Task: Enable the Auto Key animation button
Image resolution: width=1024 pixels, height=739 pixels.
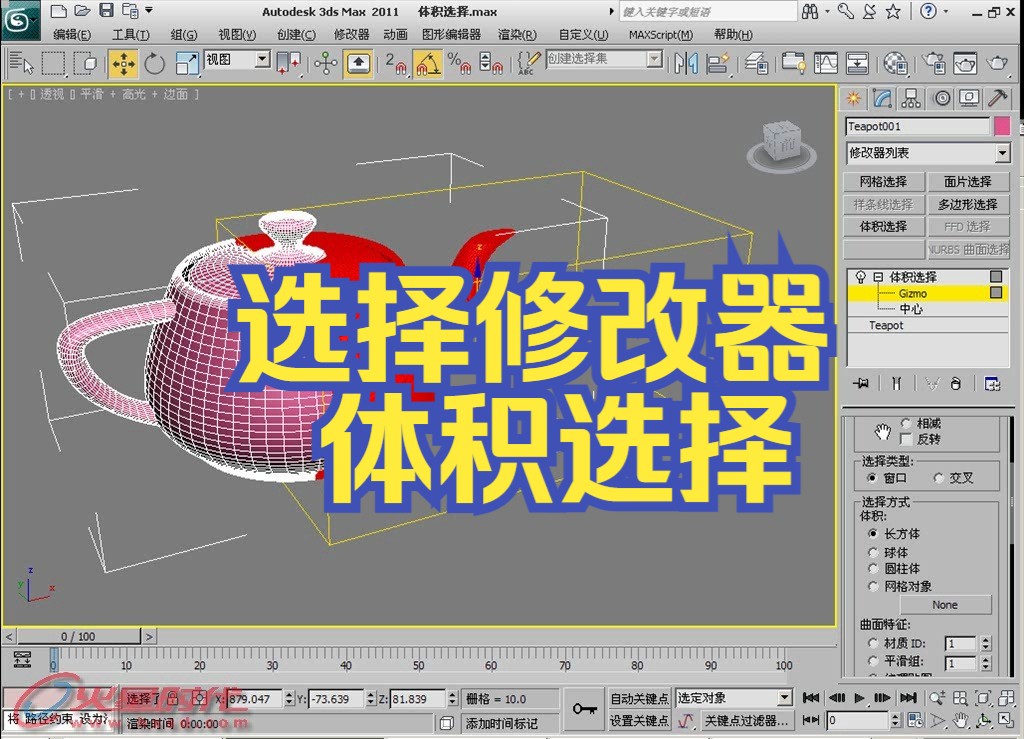Action: tap(639, 698)
